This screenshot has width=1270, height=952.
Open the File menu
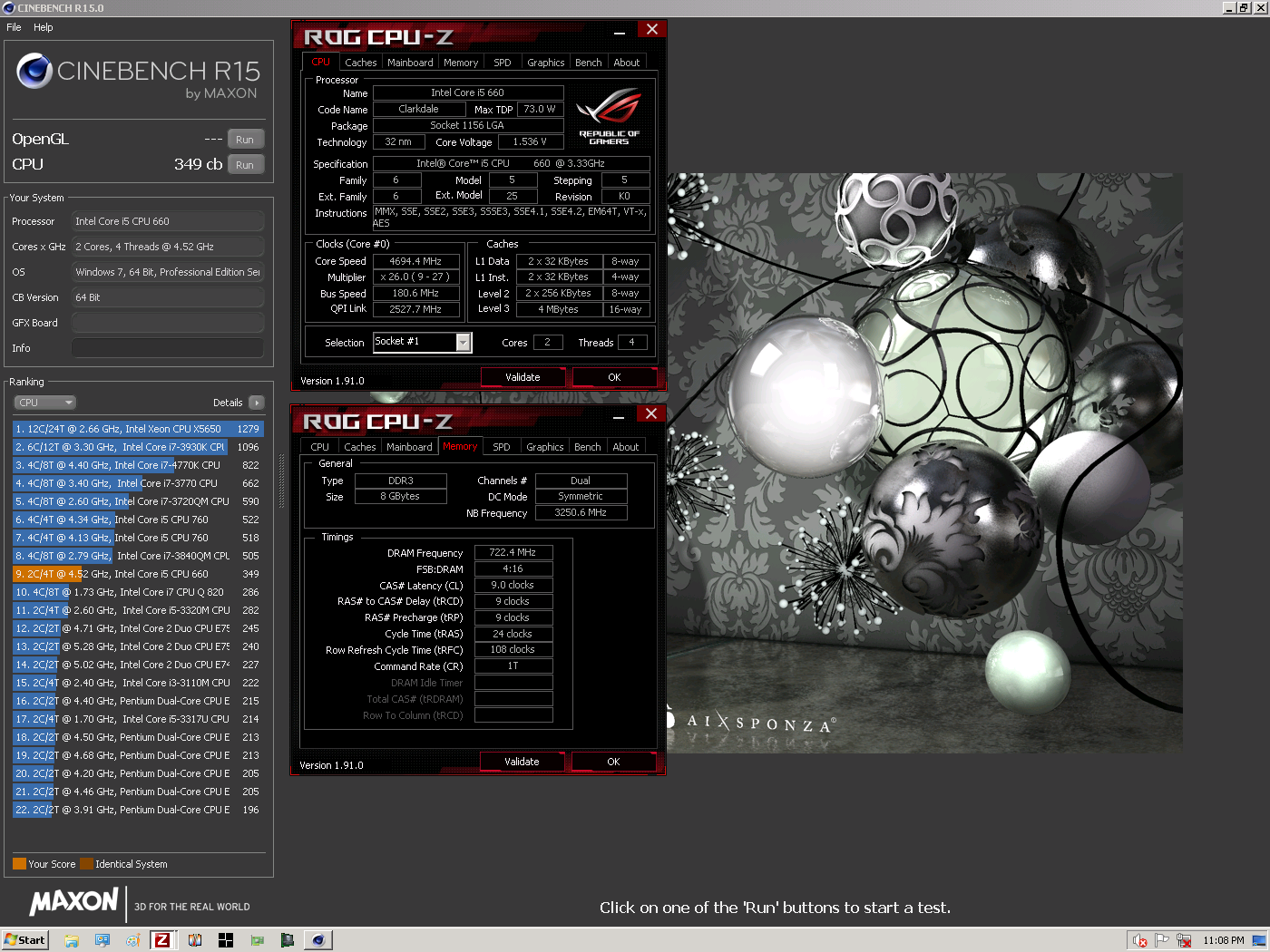pyautogui.click(x=14, y=27)
